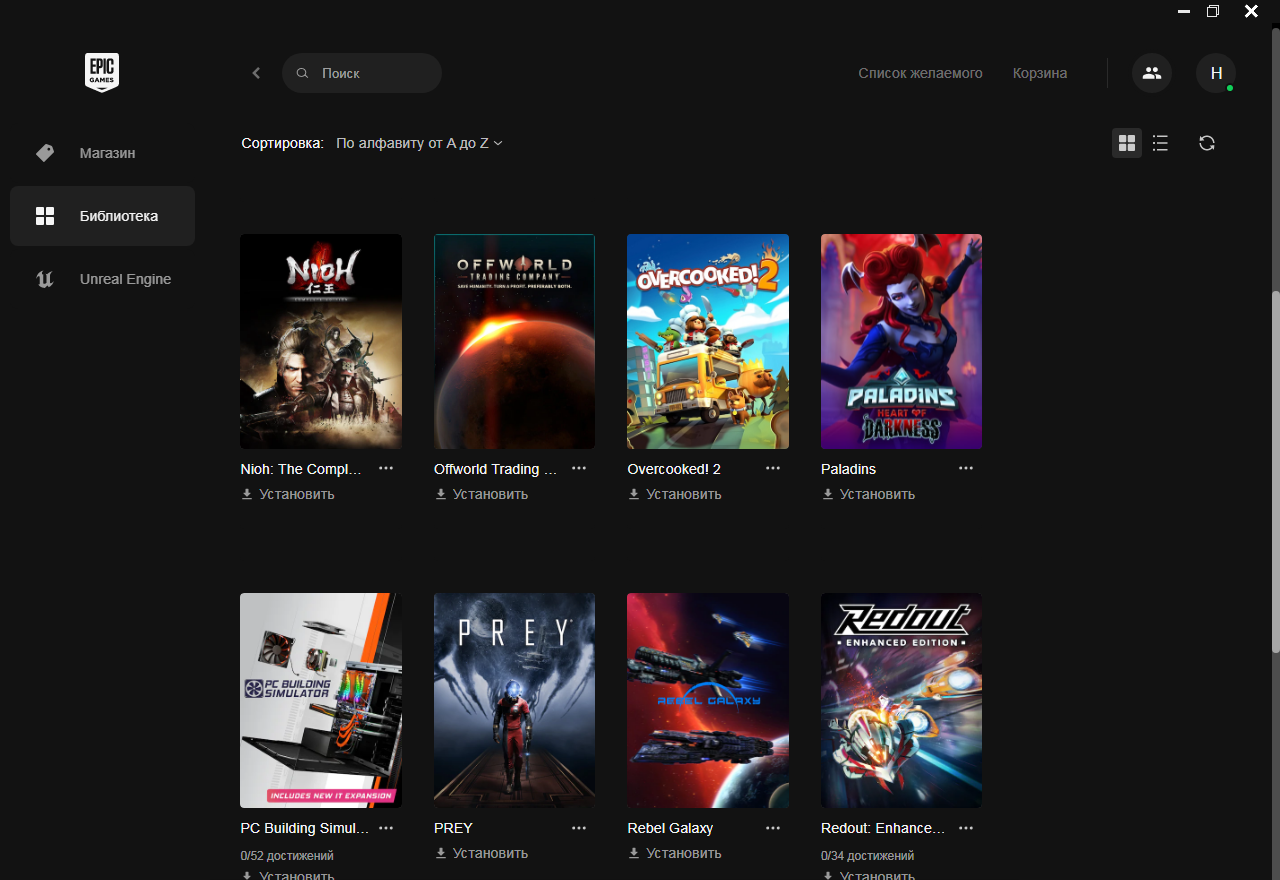Open more options for Nioh
1280x880 pixels.
point(386,468)
